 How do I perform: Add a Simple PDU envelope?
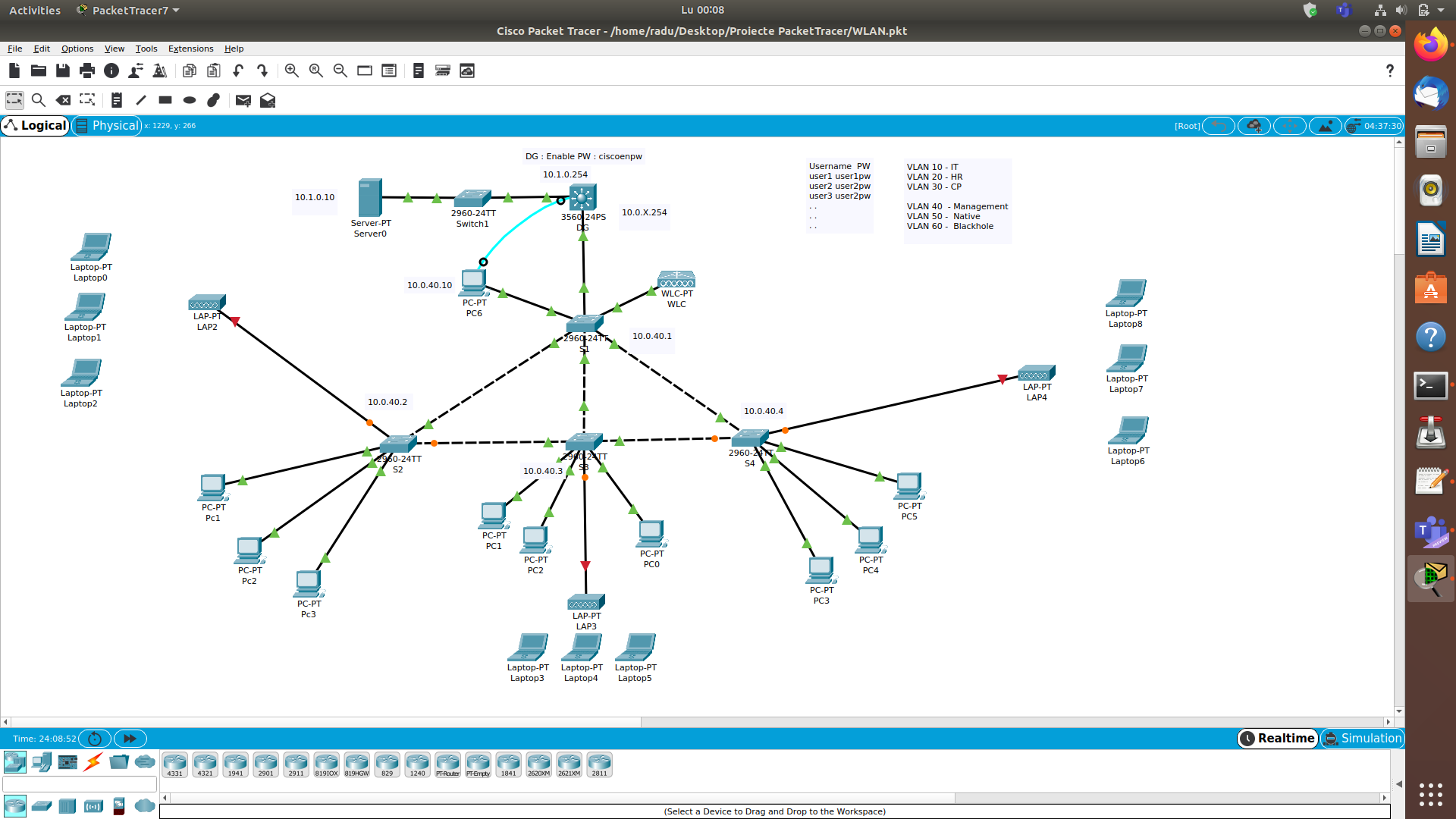[243, 100]
